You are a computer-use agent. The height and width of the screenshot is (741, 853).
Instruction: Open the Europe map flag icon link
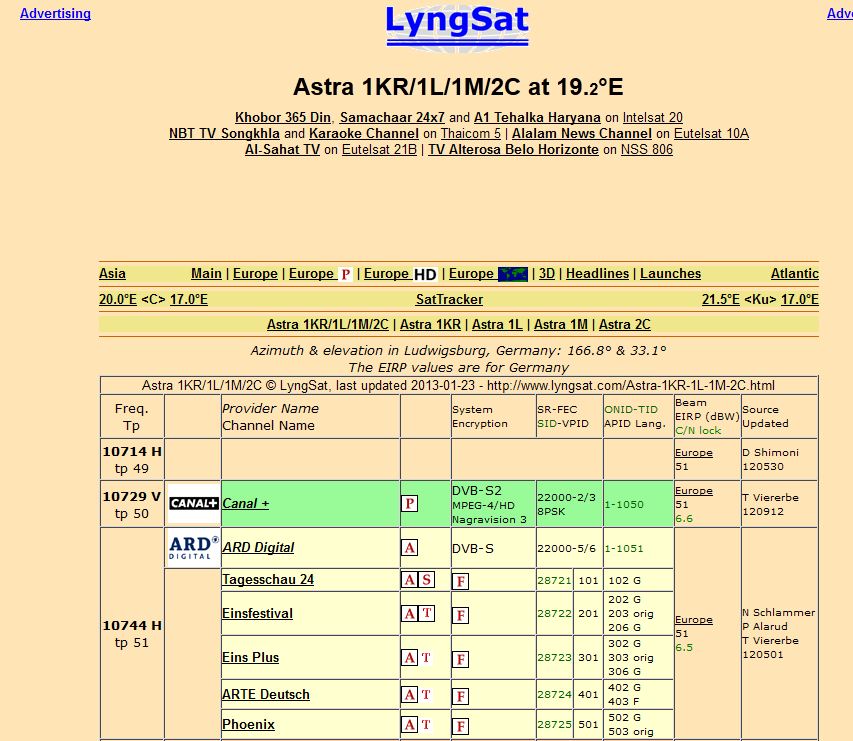click(513, 274)
